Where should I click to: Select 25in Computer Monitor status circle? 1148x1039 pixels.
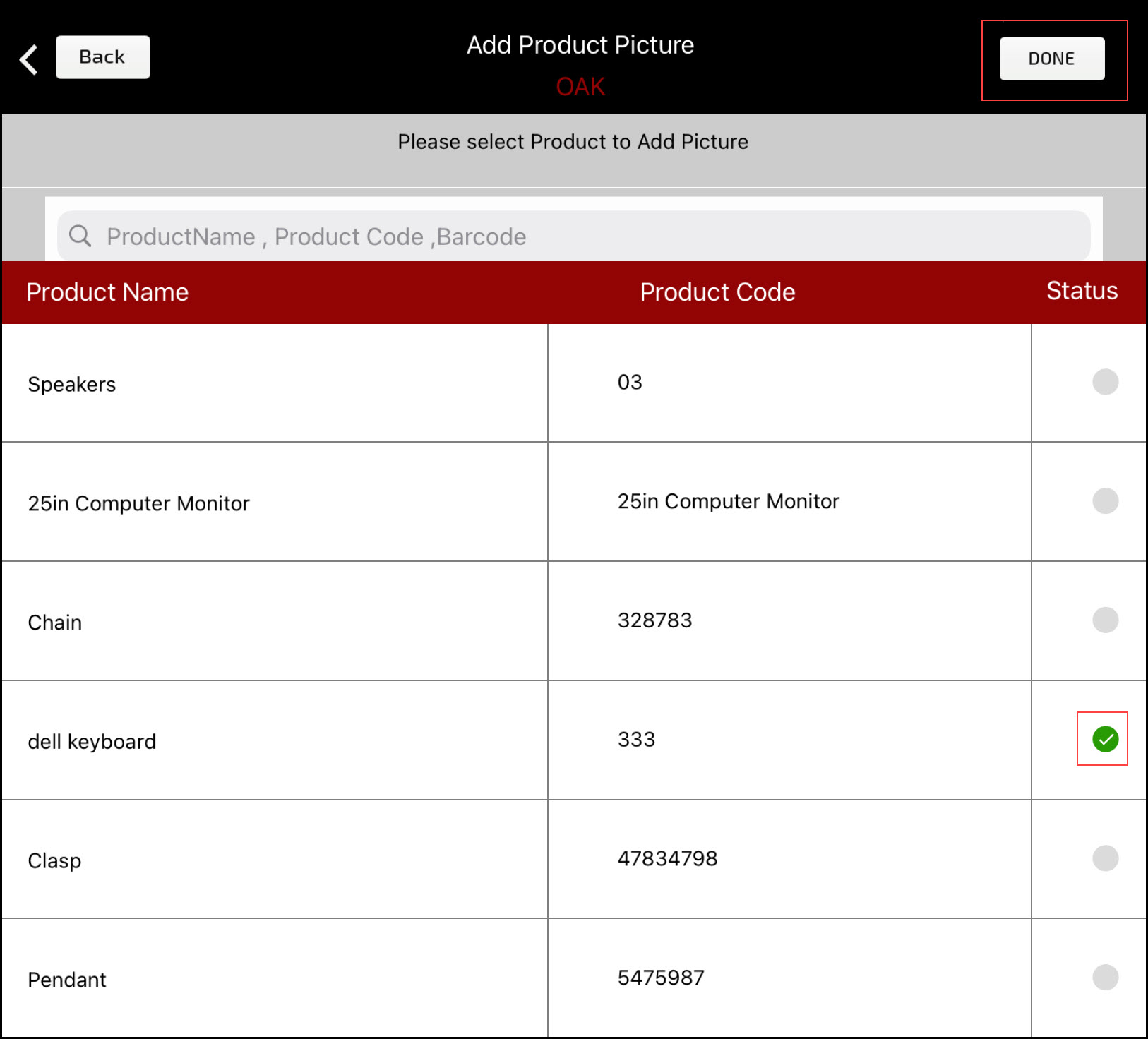click(1105, 501)
